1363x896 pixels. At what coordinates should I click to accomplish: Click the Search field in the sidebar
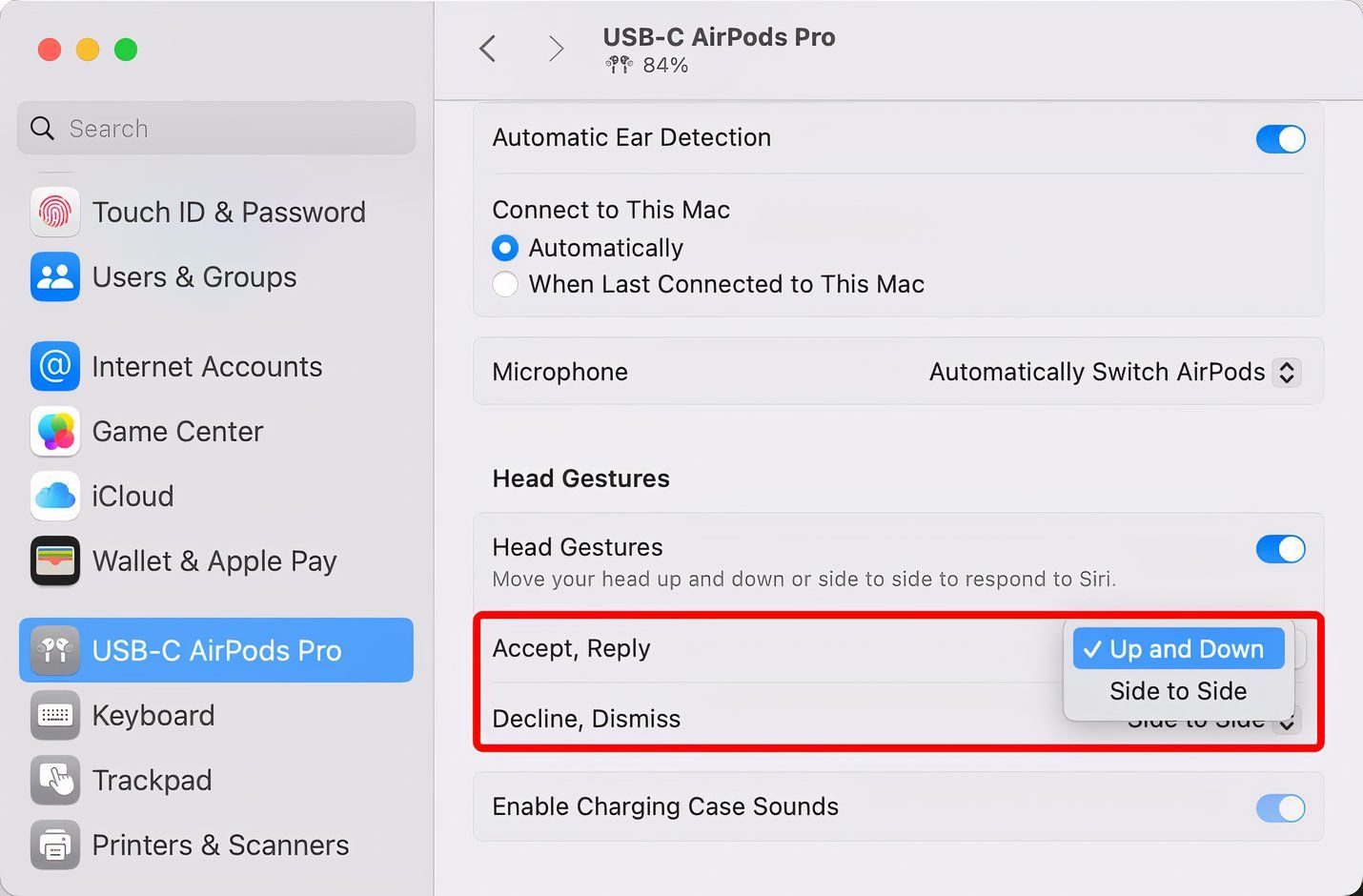click(x=215, y=128)
